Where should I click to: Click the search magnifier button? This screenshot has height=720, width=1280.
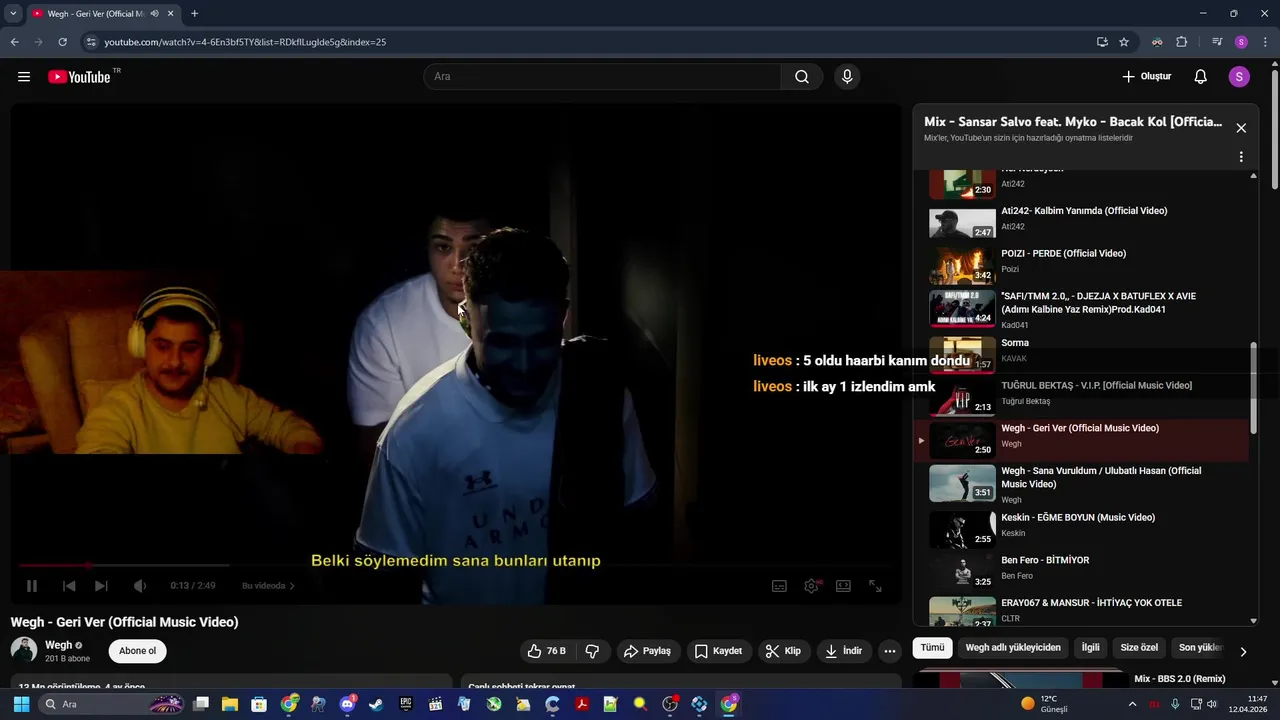802,77
